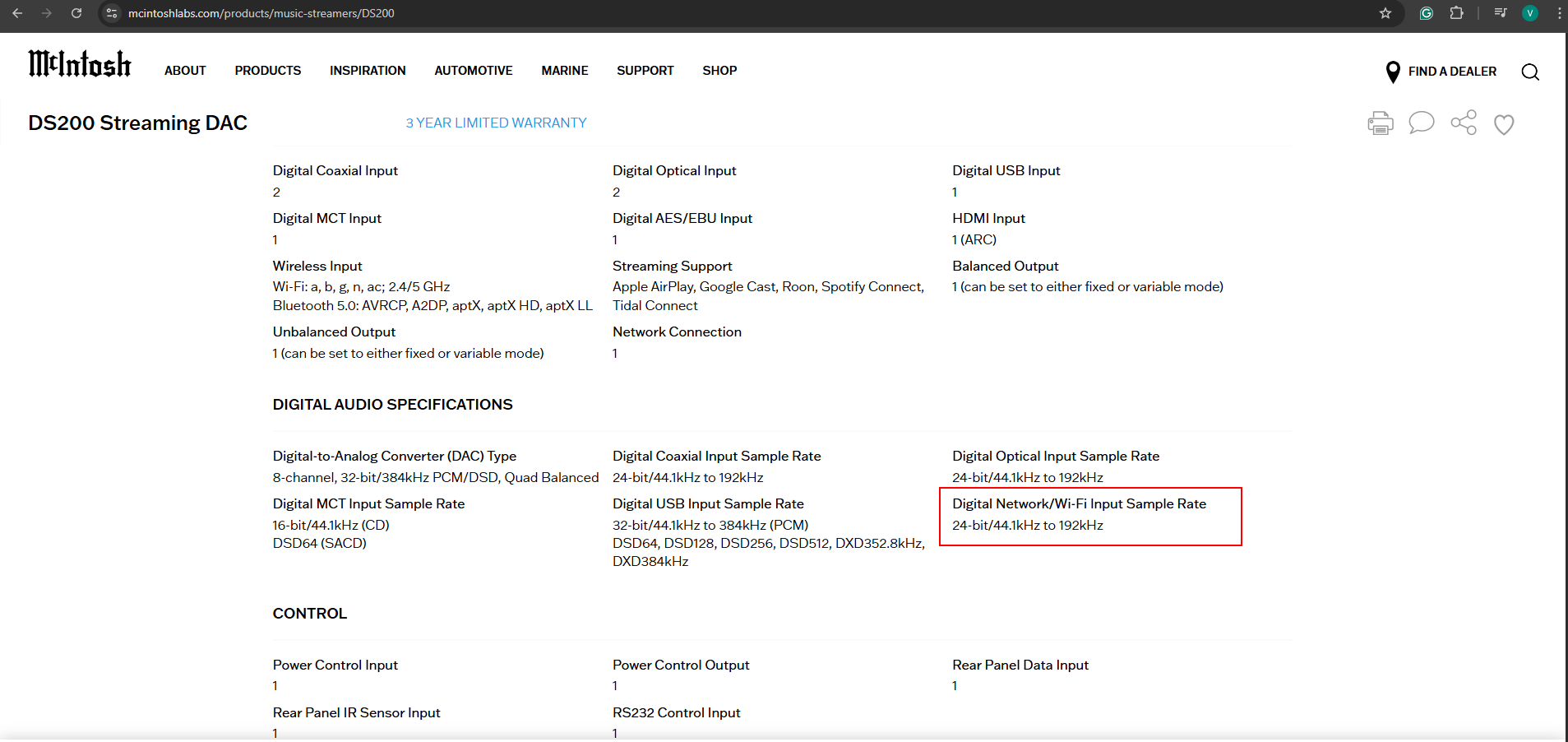The width and height of the screenshot is (1568, 742).
Task: Click the Digital AES/EBU Input label
Action: (682, 218)
